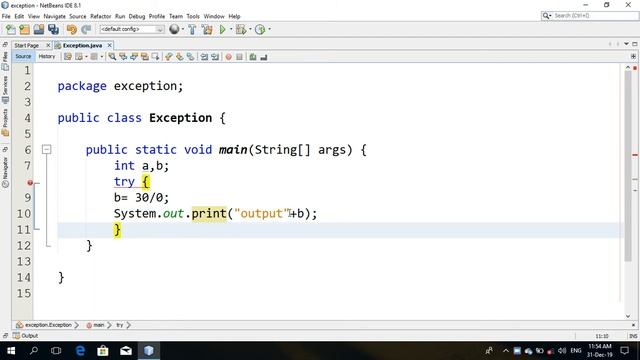This screenshot has height=360, width=640.
Task: Toggle Bookmark icon in editor toolbar
Action: tap(191, 57)
